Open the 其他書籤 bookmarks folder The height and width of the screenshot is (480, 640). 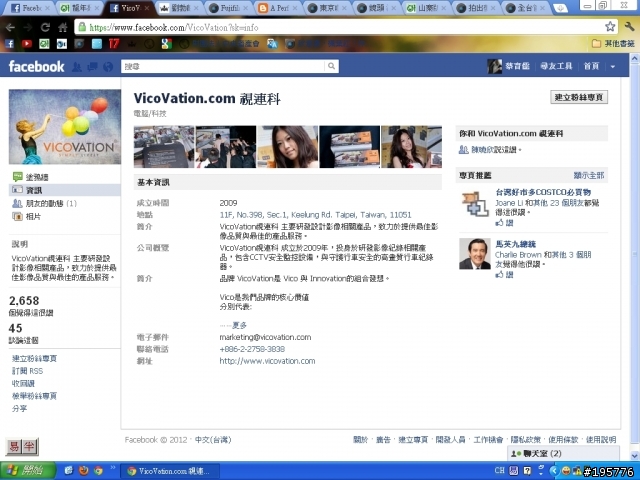pos(613,43)
